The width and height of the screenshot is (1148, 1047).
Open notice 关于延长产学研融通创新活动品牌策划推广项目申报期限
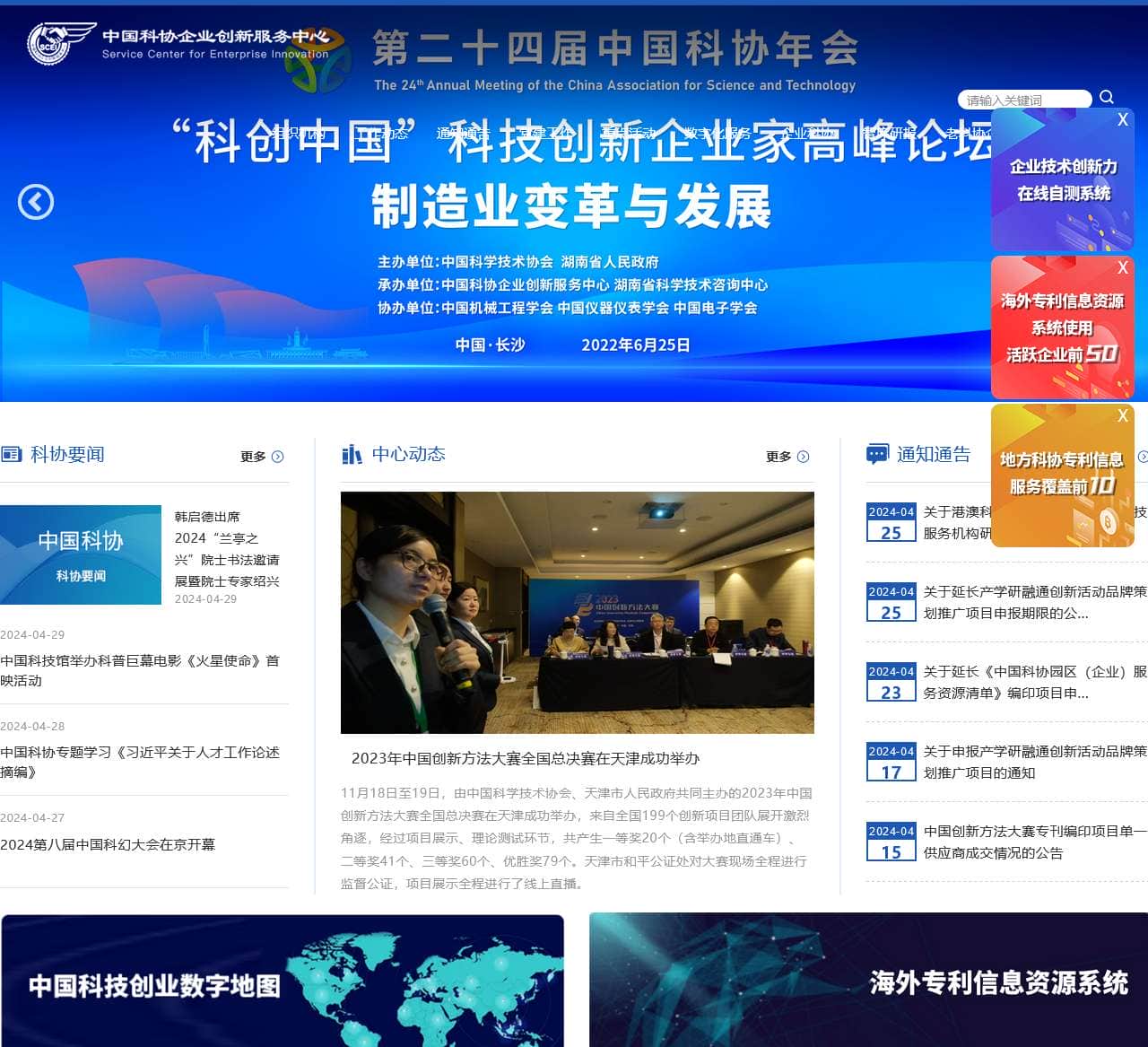point(1035,602)
